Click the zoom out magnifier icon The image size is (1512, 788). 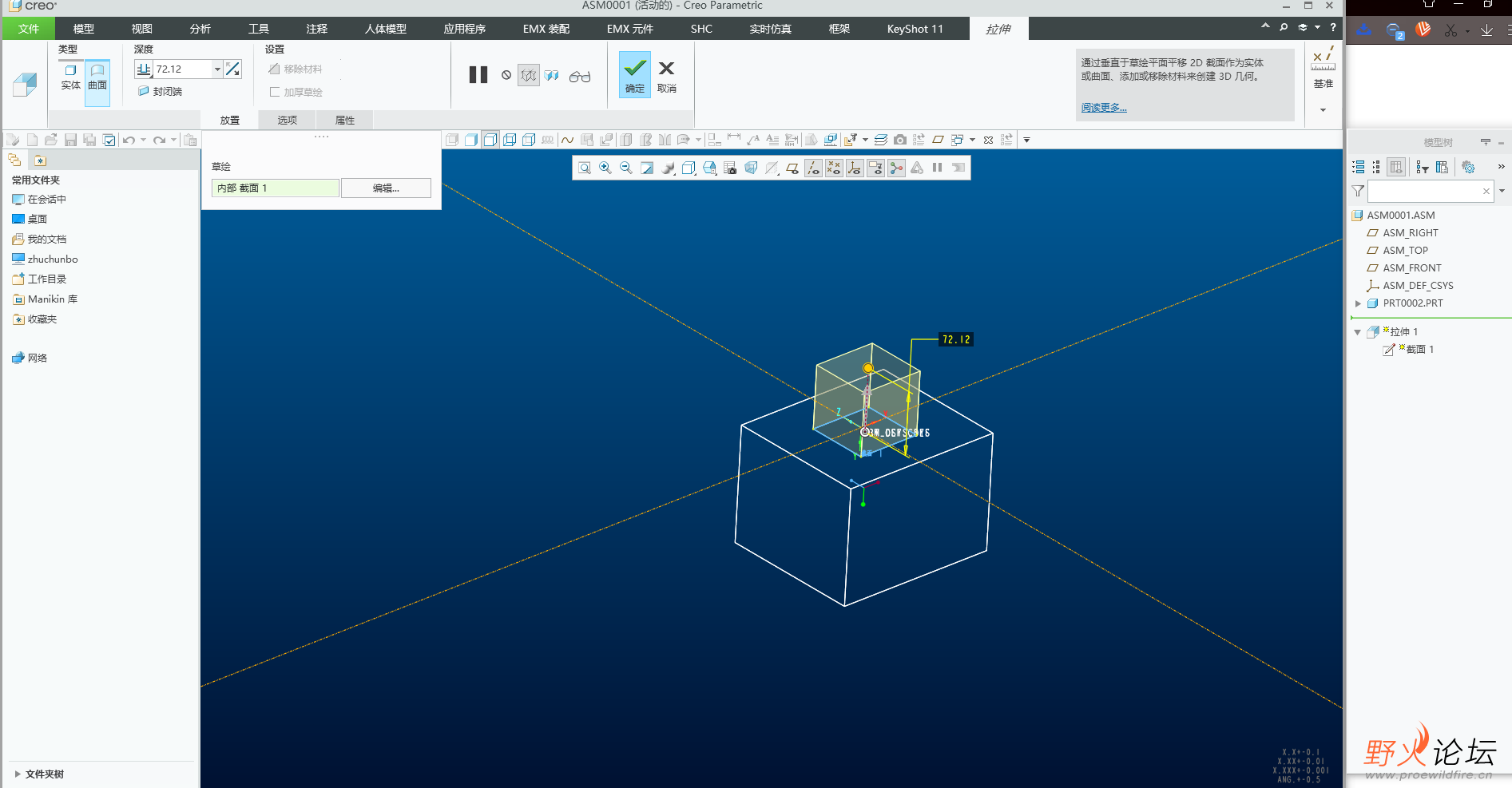pyautogui.click(x=626, y=168)
